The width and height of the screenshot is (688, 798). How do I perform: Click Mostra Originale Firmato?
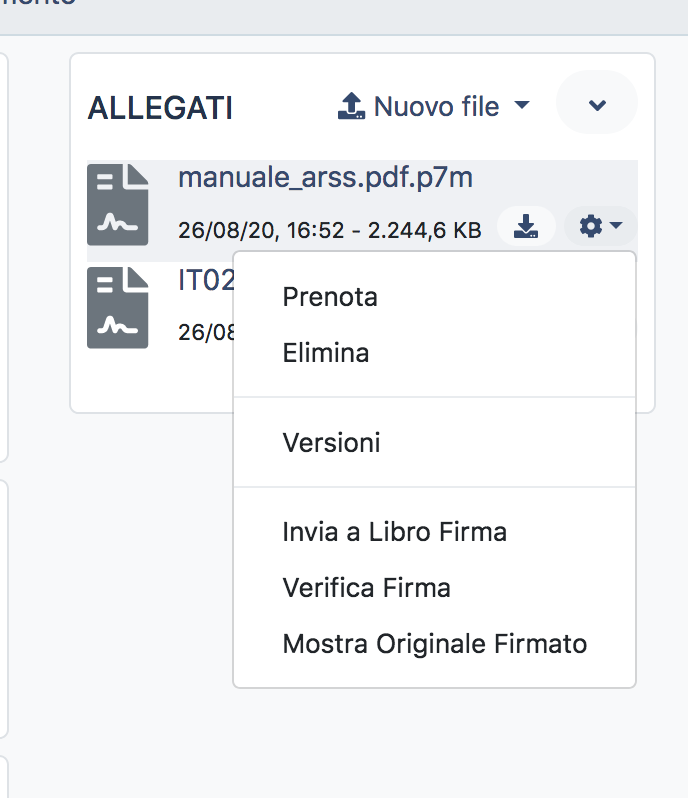point(434,644)
